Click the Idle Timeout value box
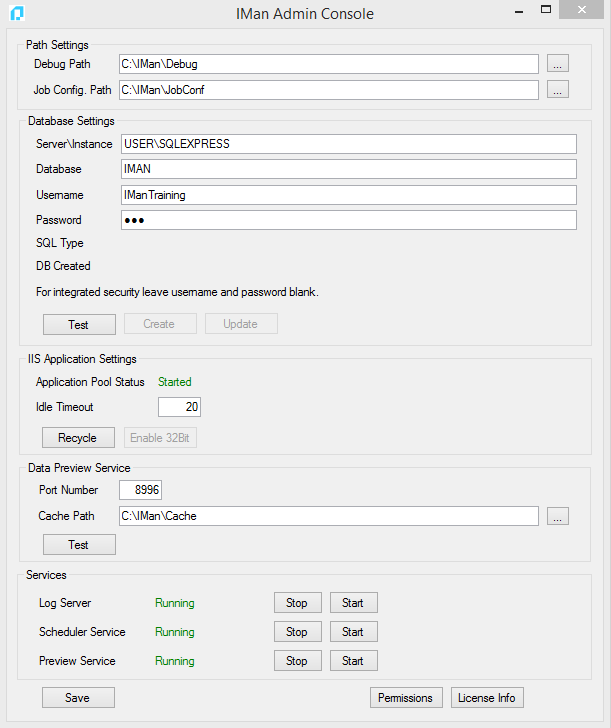This screenshot has height=728, width=611. click(x=180, y=407)
